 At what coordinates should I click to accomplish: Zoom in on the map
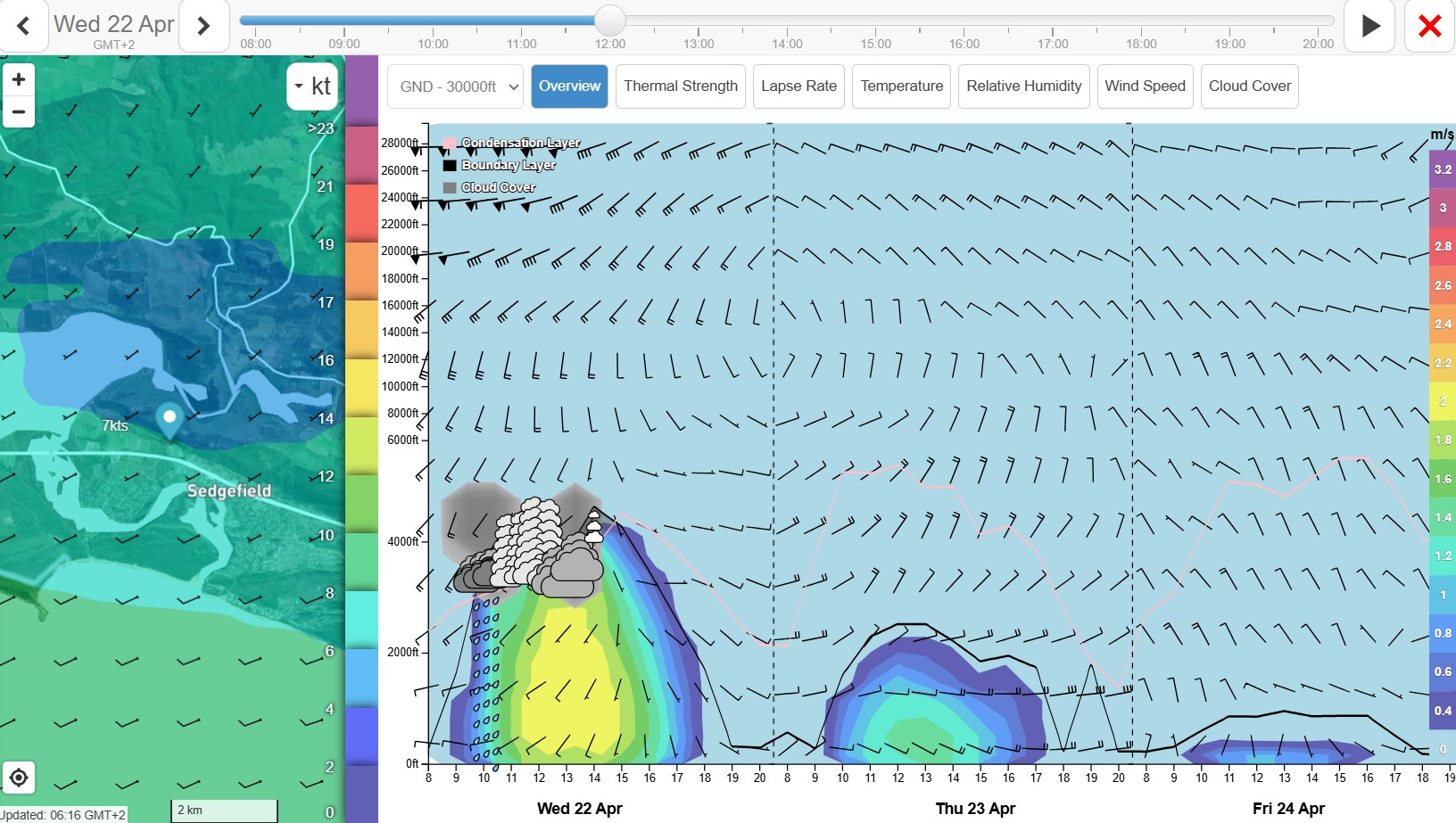point(19,79)
